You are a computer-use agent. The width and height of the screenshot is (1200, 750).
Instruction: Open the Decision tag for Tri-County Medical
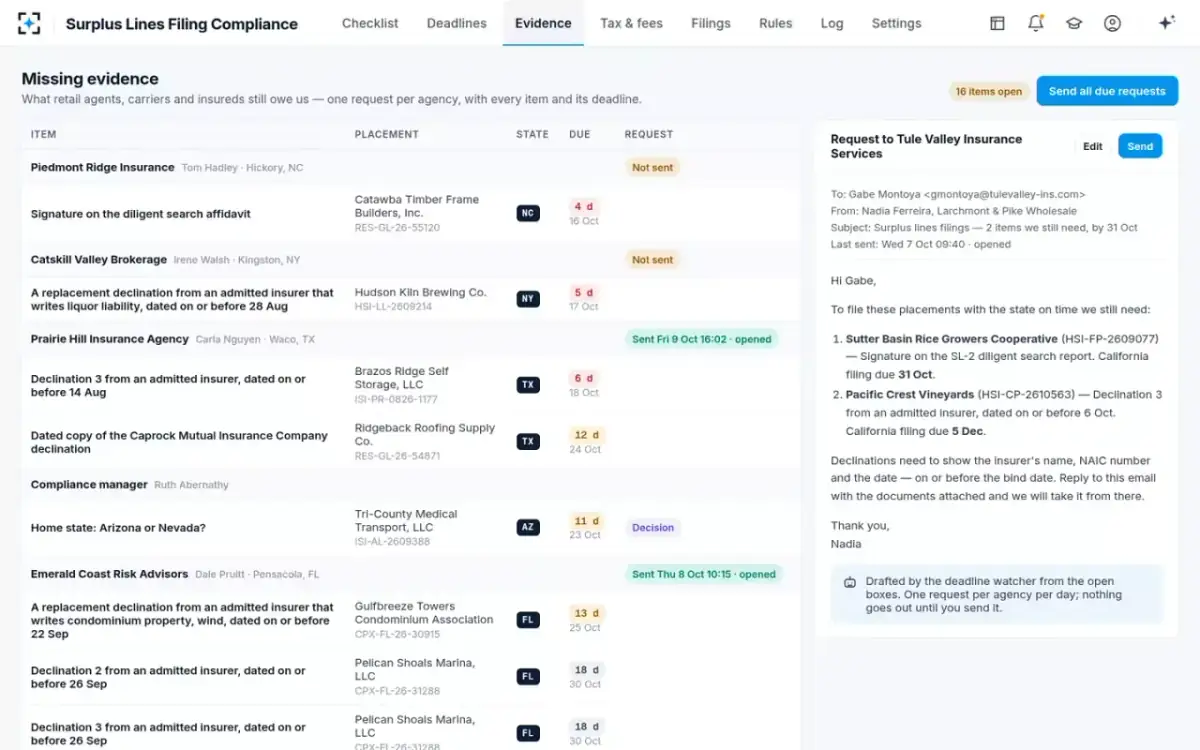coord(653,528)
